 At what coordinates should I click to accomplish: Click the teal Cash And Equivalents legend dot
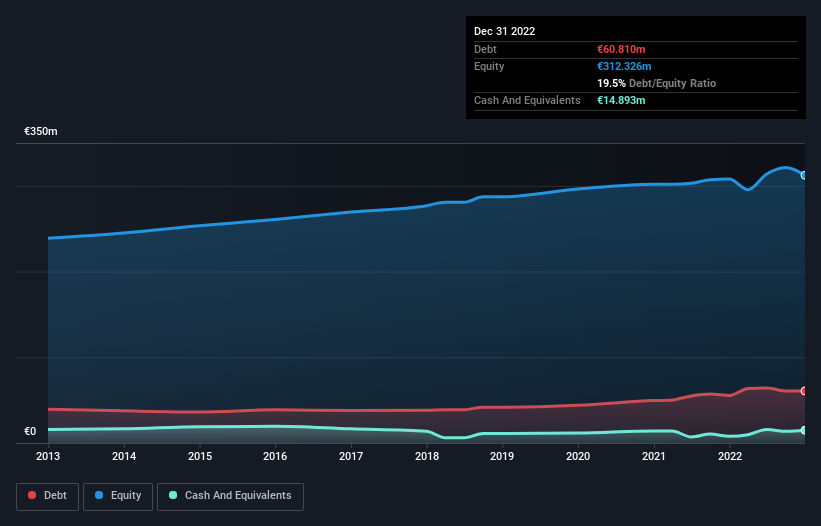[x=173, y=495]
